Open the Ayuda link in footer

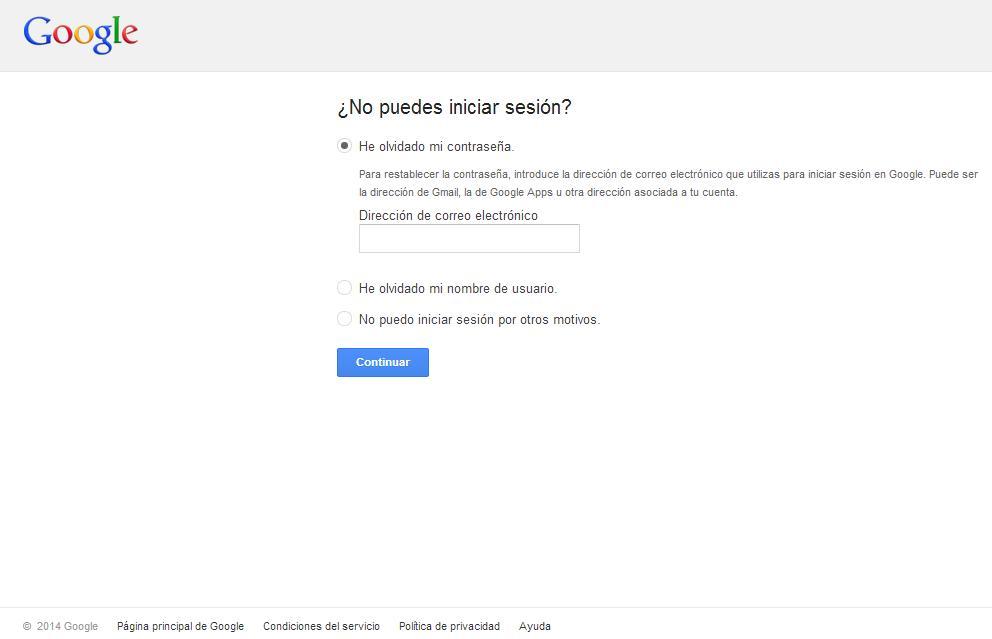click(534, 626)
